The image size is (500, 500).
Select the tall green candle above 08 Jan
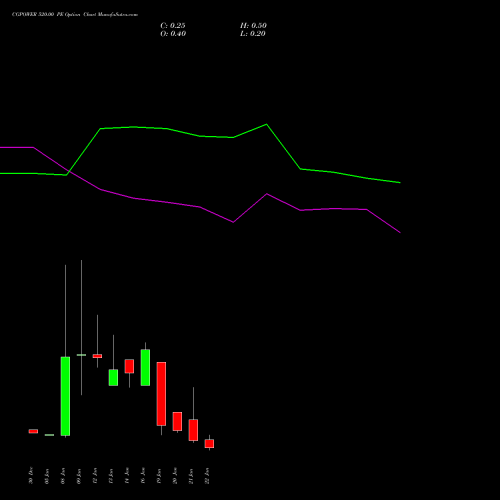(x=65, y=396)
